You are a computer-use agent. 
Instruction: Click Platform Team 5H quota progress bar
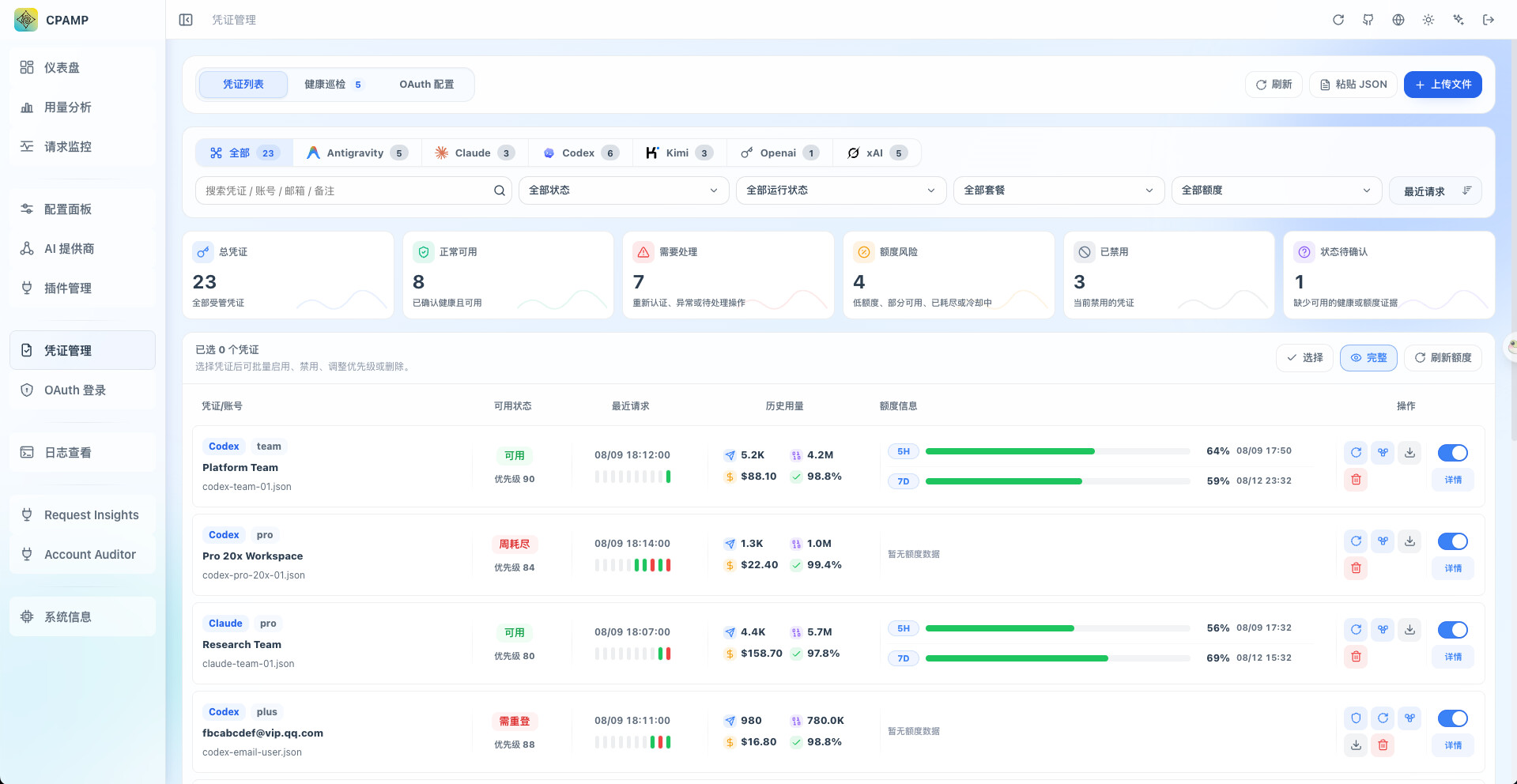(x=1058, y=451)
